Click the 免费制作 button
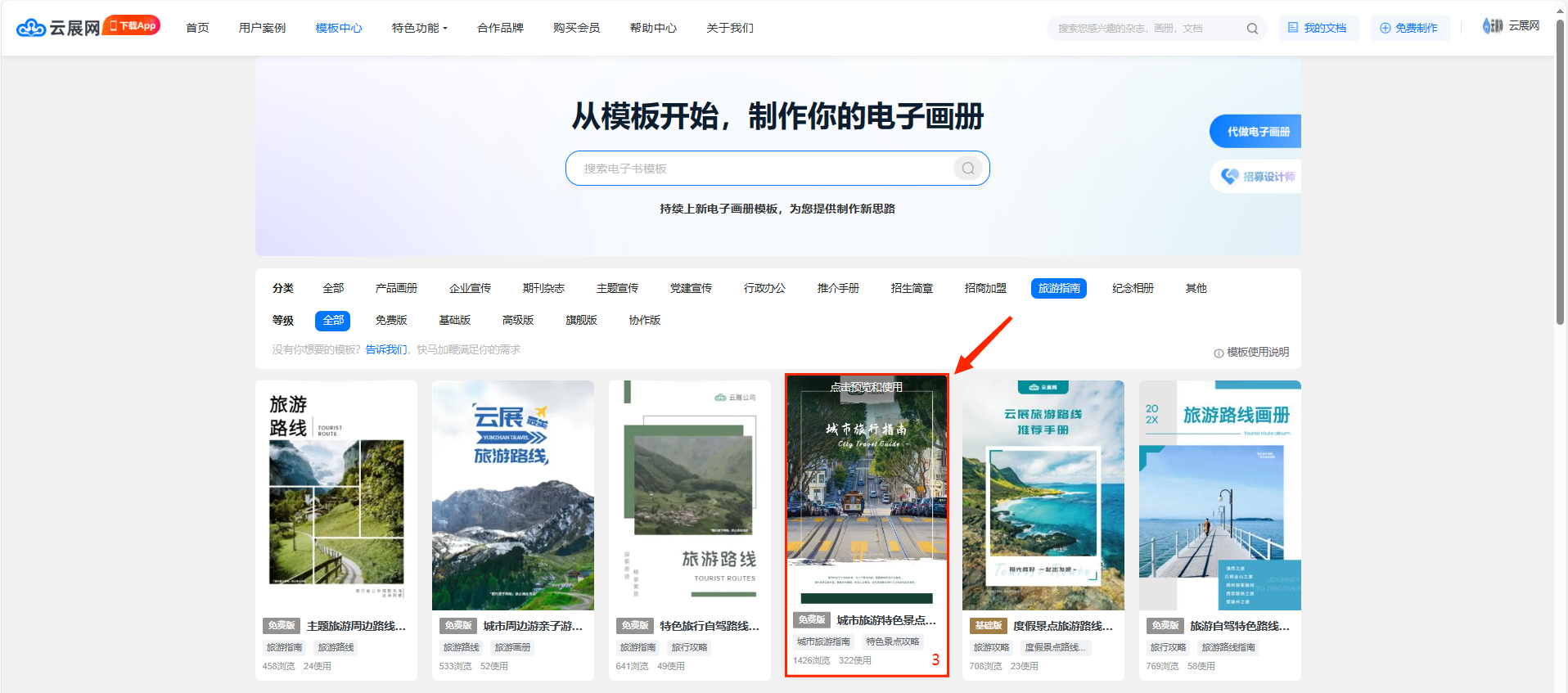Screen dimensions: 1568x693 click(1409, 28)
